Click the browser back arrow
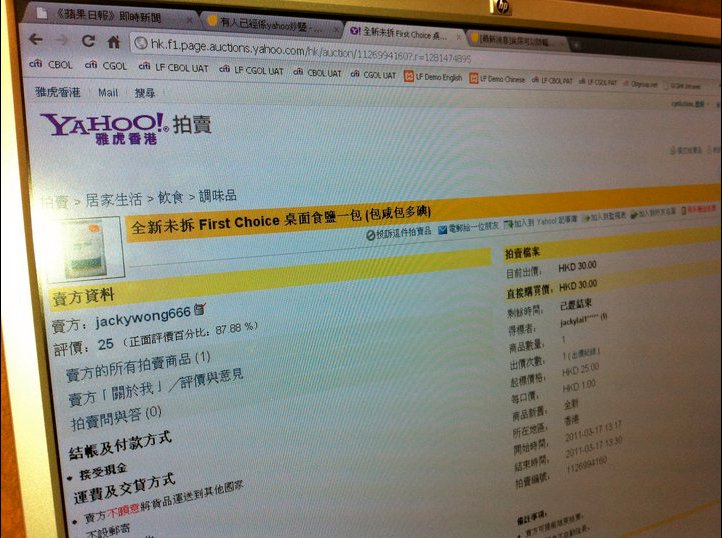 point(36,40)
